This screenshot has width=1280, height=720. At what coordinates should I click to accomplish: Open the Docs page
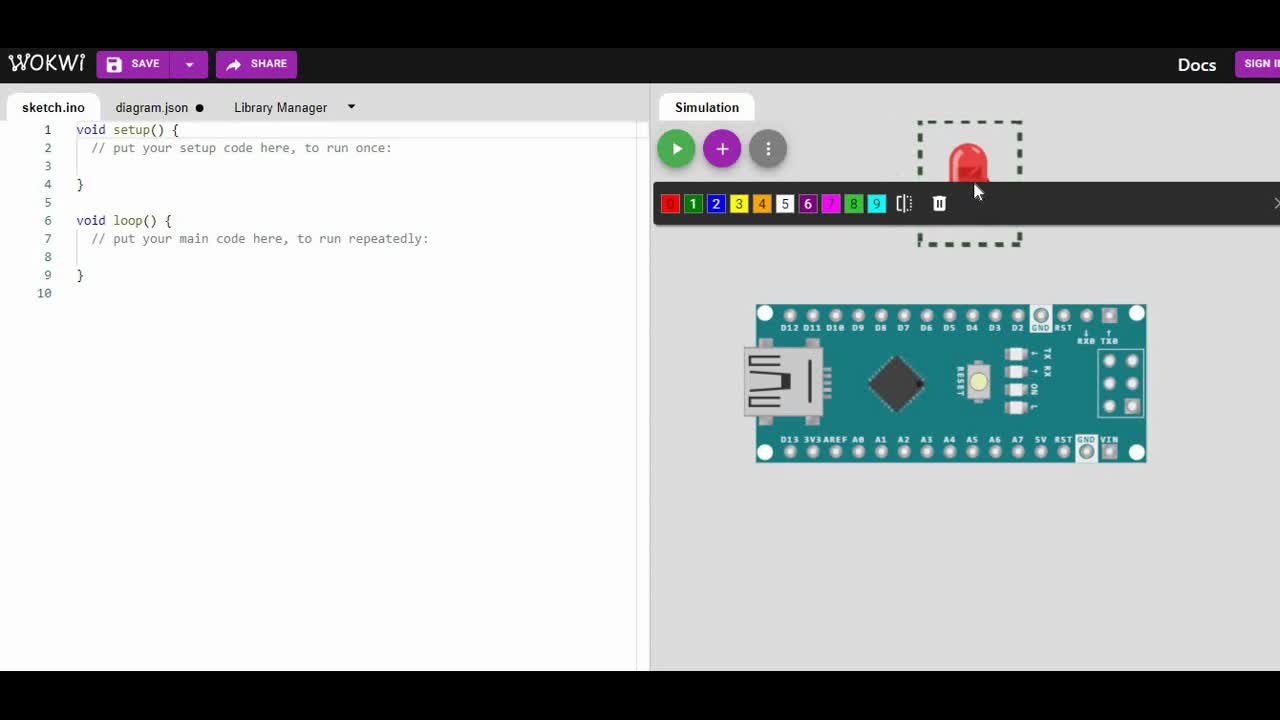pyautogui.click(x=1196, y=64)
